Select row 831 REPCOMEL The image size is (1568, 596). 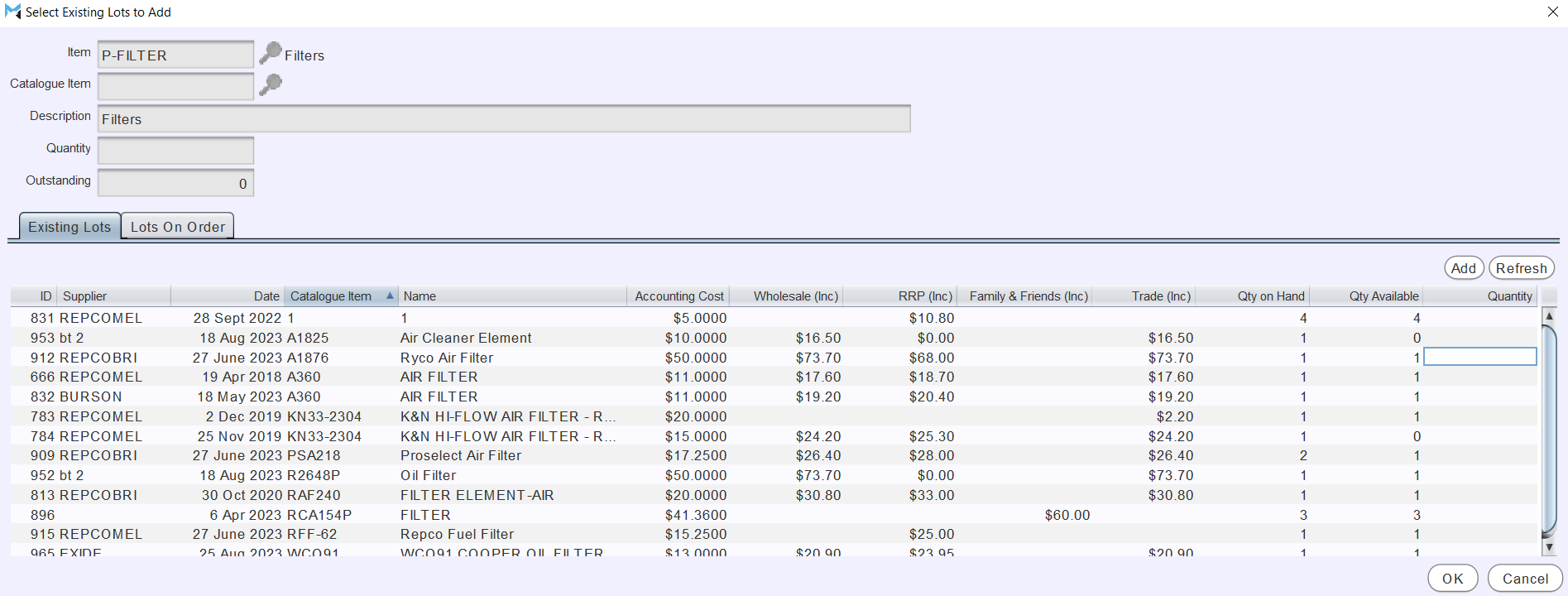coord(774,318)
